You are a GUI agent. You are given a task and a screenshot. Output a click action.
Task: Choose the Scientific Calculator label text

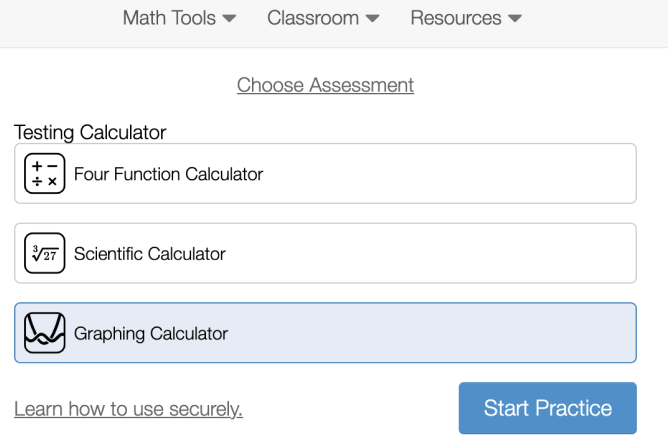pyautogui.click(x=149, y=253)
